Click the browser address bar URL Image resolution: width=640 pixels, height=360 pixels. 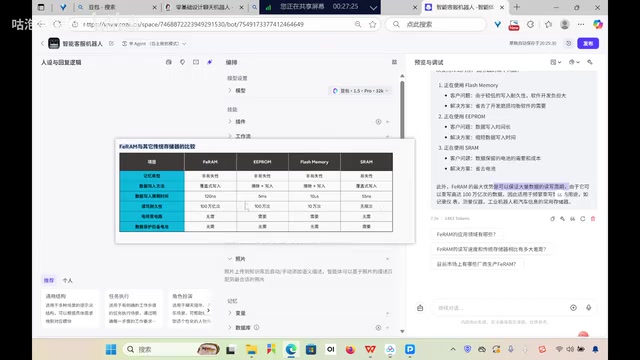coord(193,24)
